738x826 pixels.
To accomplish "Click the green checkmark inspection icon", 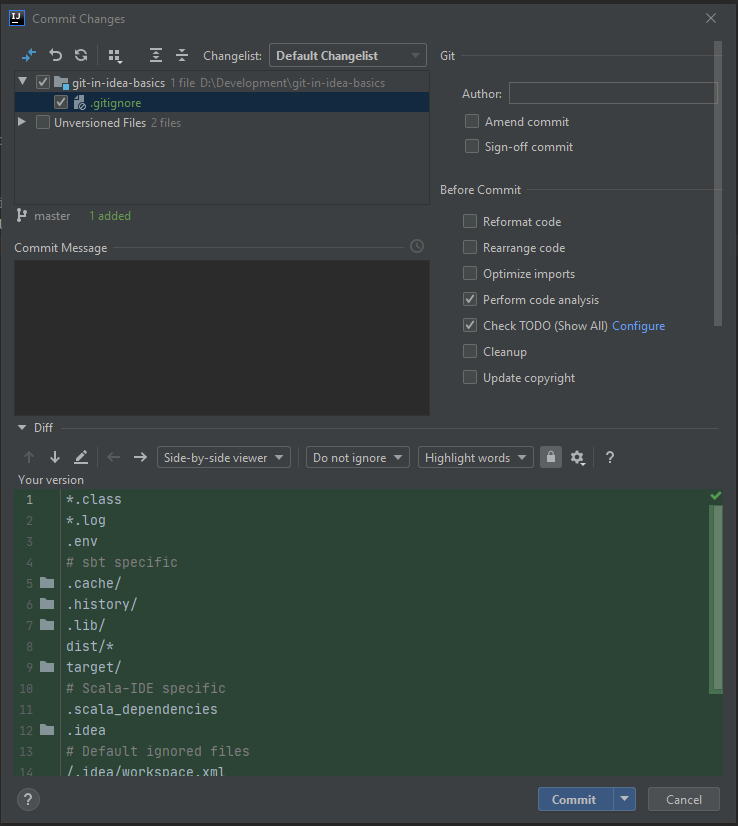I will pyautogui.click(x=715, y=495).
